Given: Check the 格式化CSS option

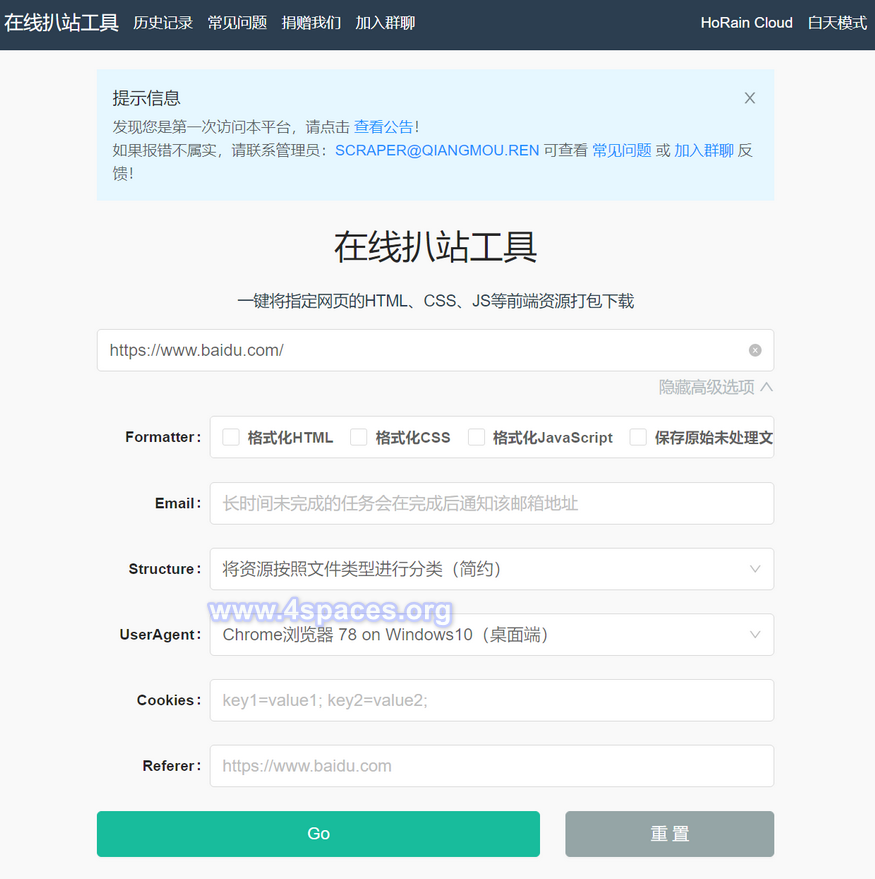Looking at the screenshot, I should (x=358, y=436).
